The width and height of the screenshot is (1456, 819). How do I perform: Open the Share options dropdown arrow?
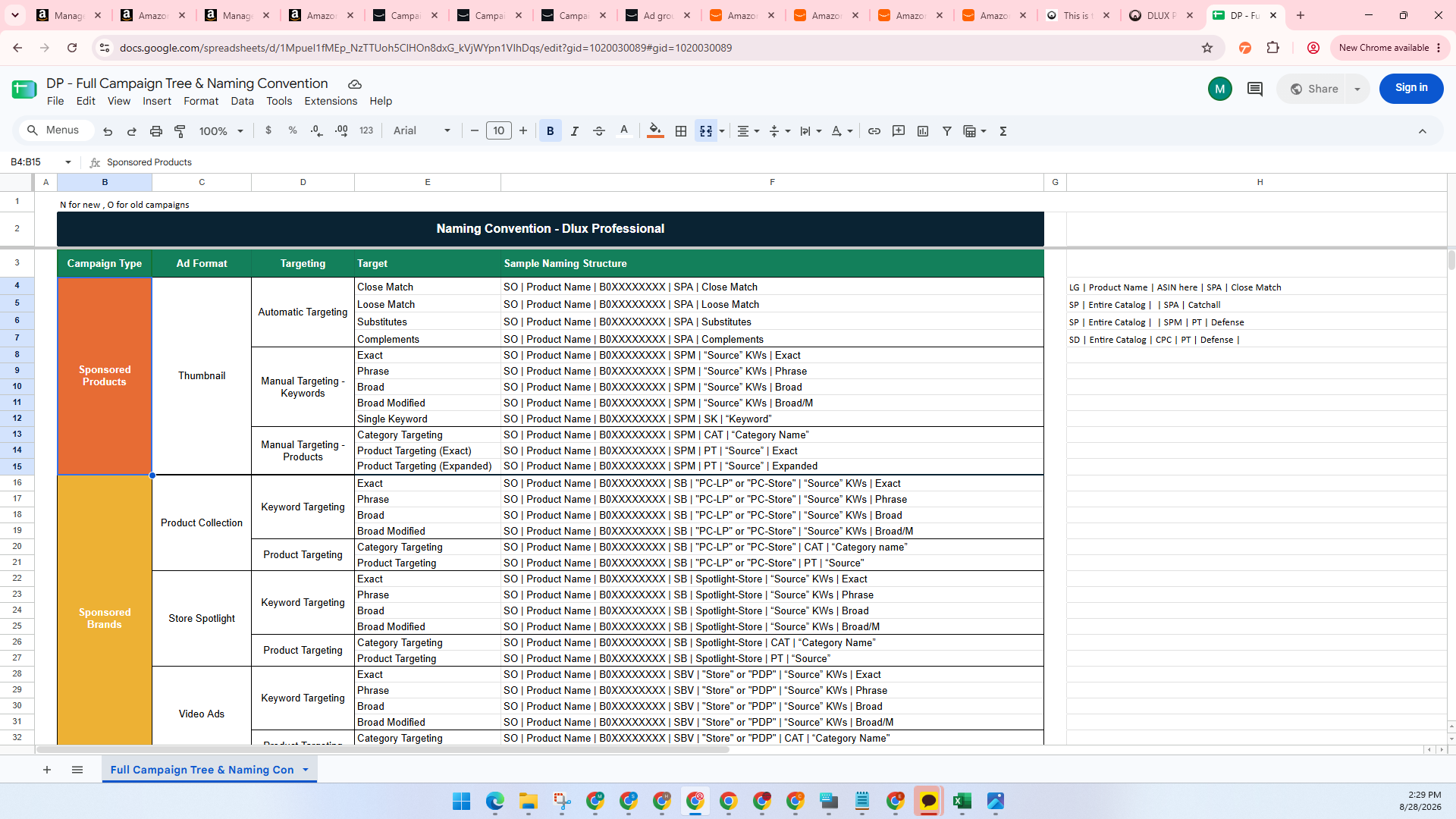click(1357, 89)
